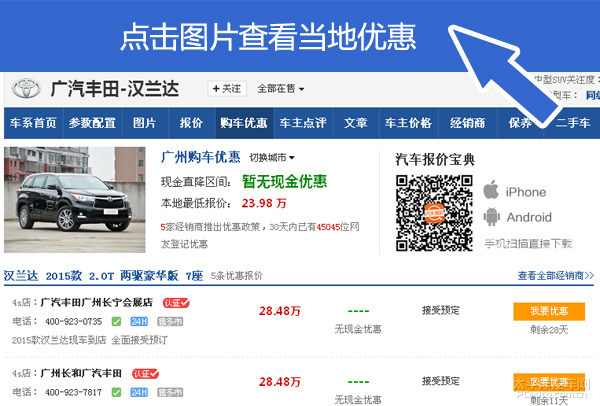
Task: Switch to the 参数配置 tab
Action: tap(92, 123)
